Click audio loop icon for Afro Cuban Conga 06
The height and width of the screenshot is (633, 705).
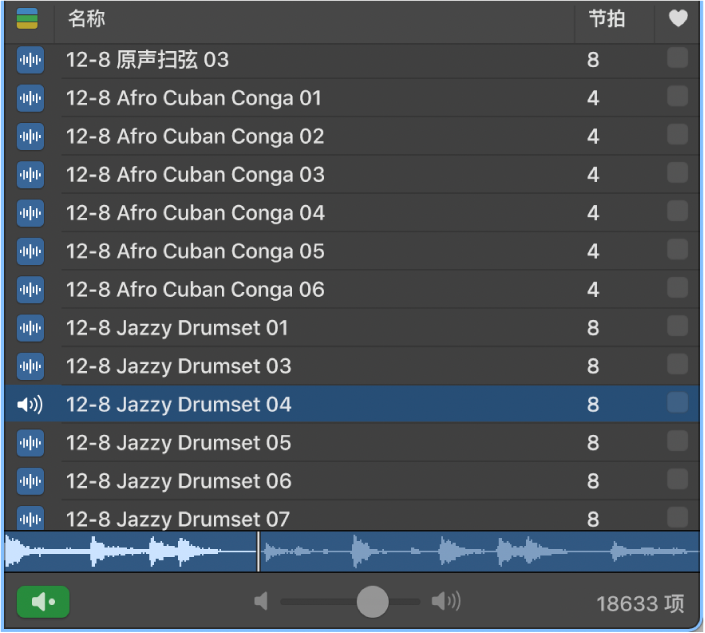coord(30,289)
